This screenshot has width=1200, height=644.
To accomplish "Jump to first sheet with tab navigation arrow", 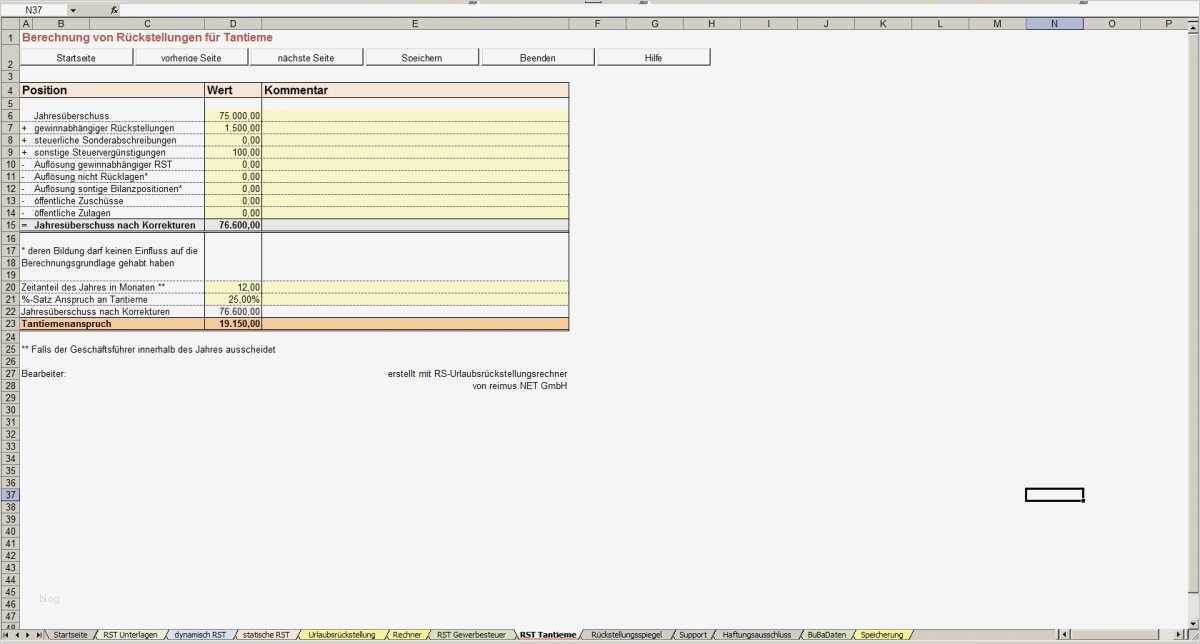I will pos(7,635).
